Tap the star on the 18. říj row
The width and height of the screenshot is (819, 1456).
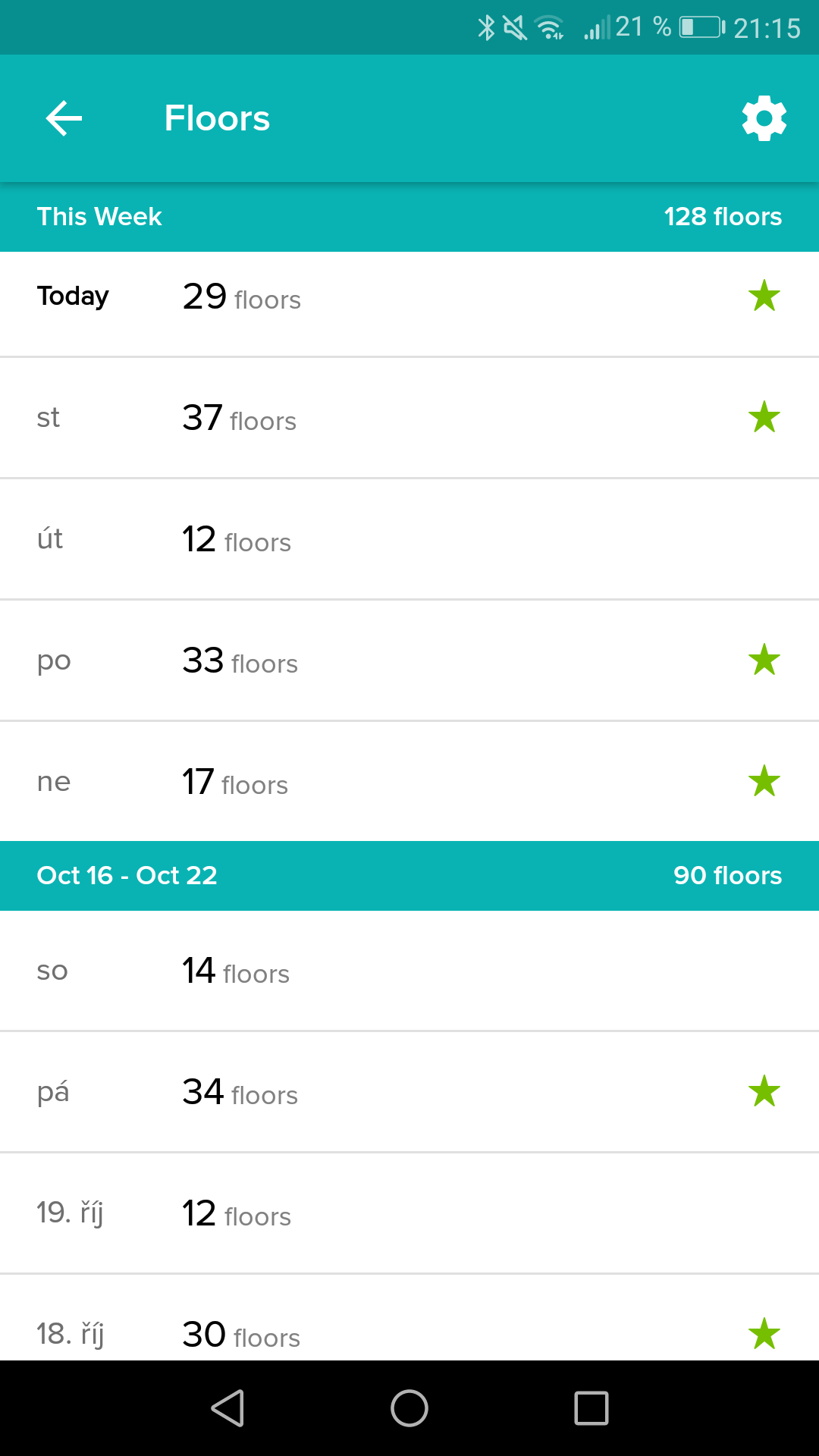(764, 1334)
